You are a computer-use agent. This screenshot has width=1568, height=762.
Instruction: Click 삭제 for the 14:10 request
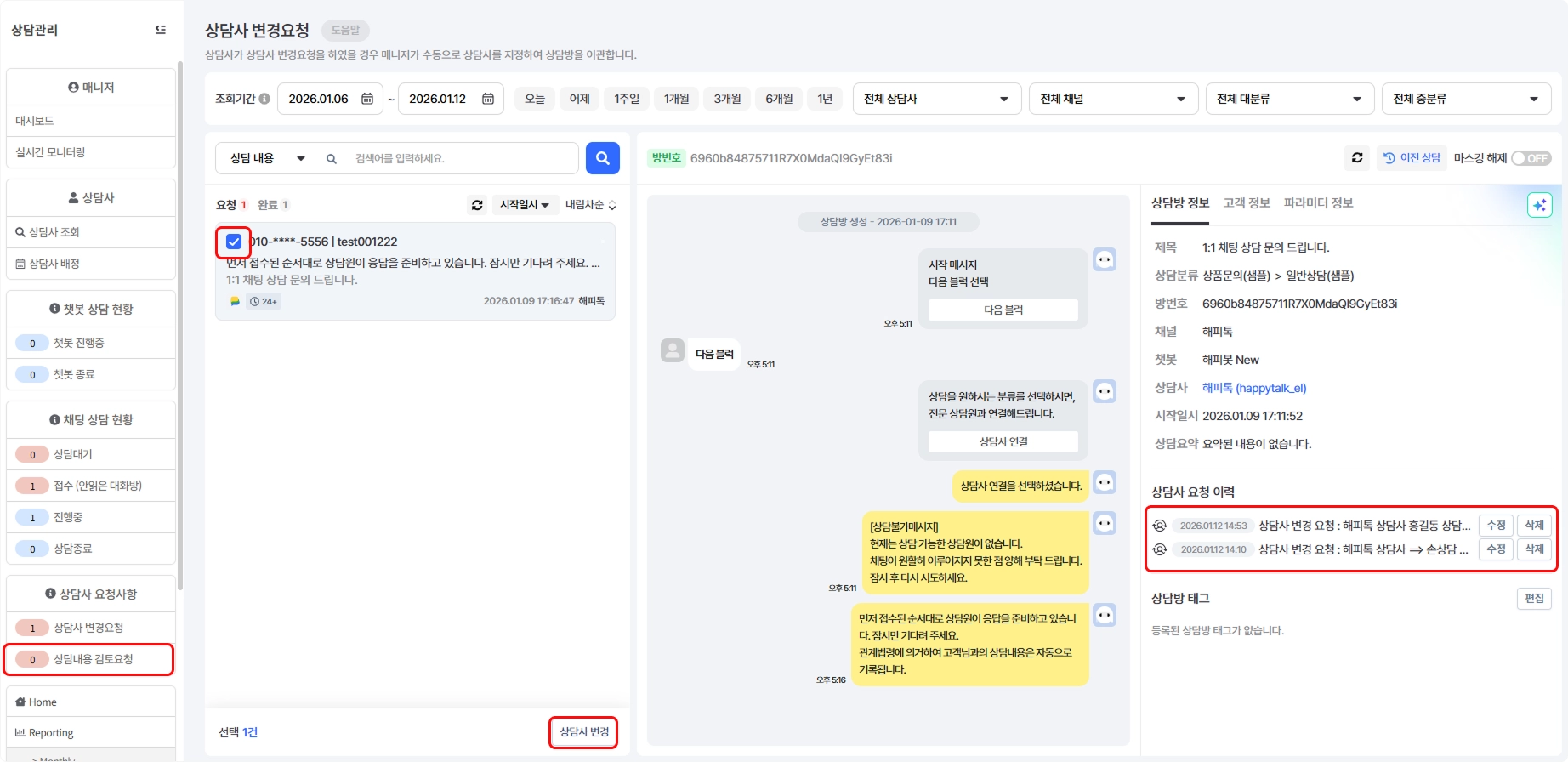(1535, 549)
